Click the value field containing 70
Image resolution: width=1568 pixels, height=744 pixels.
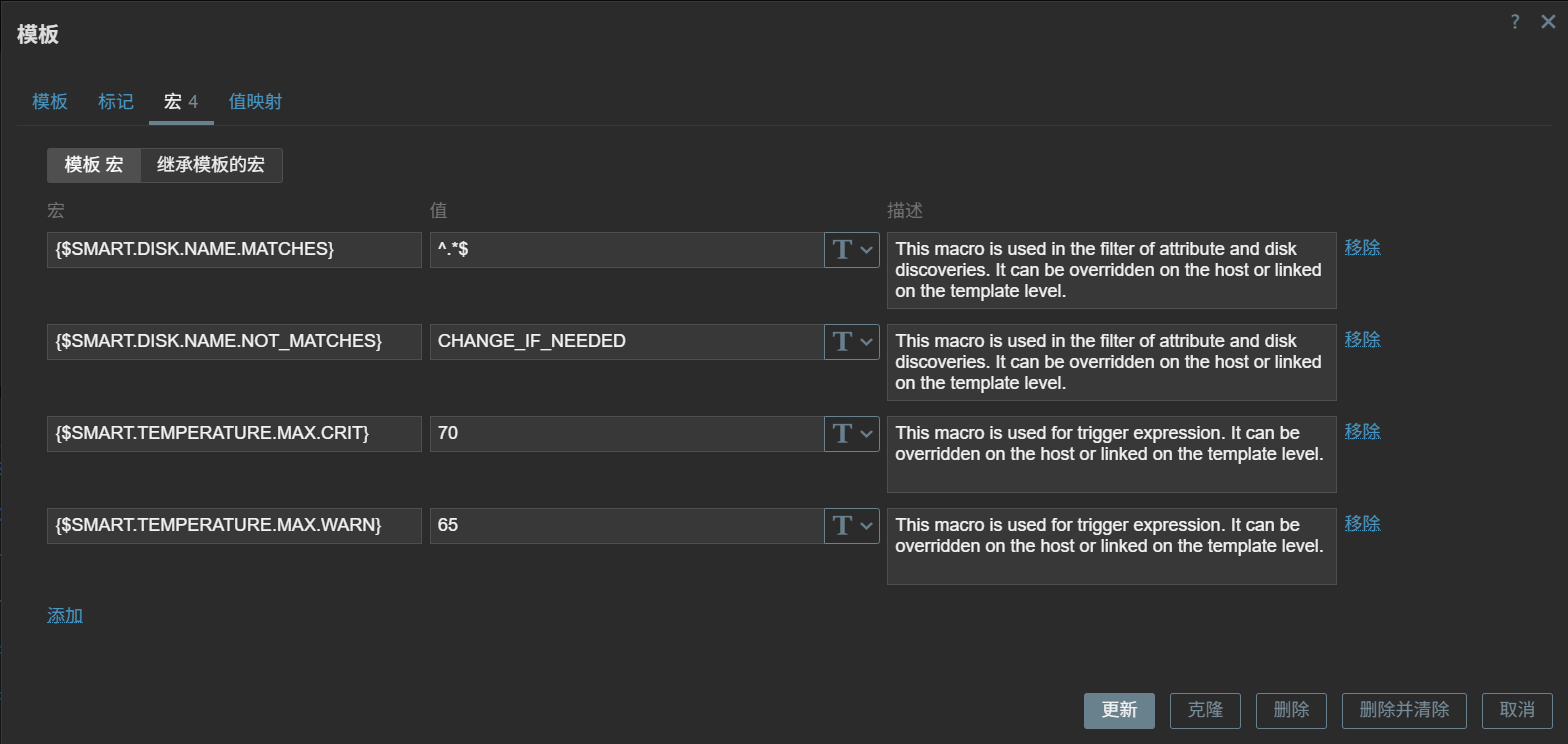coord(627,434)
